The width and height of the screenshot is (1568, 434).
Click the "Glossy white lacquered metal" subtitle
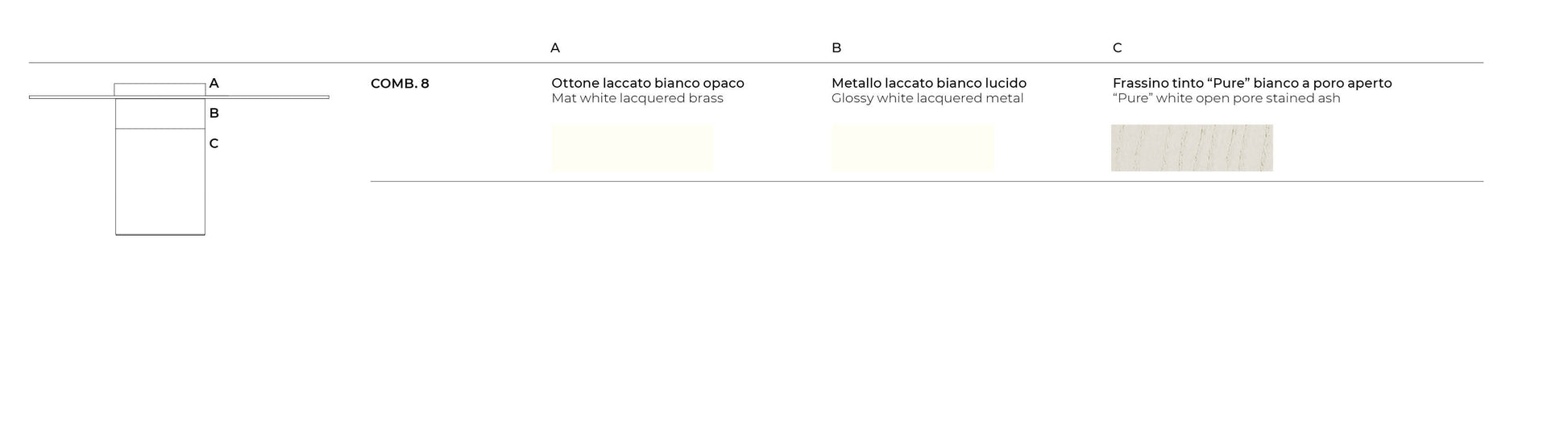point(927,98)
